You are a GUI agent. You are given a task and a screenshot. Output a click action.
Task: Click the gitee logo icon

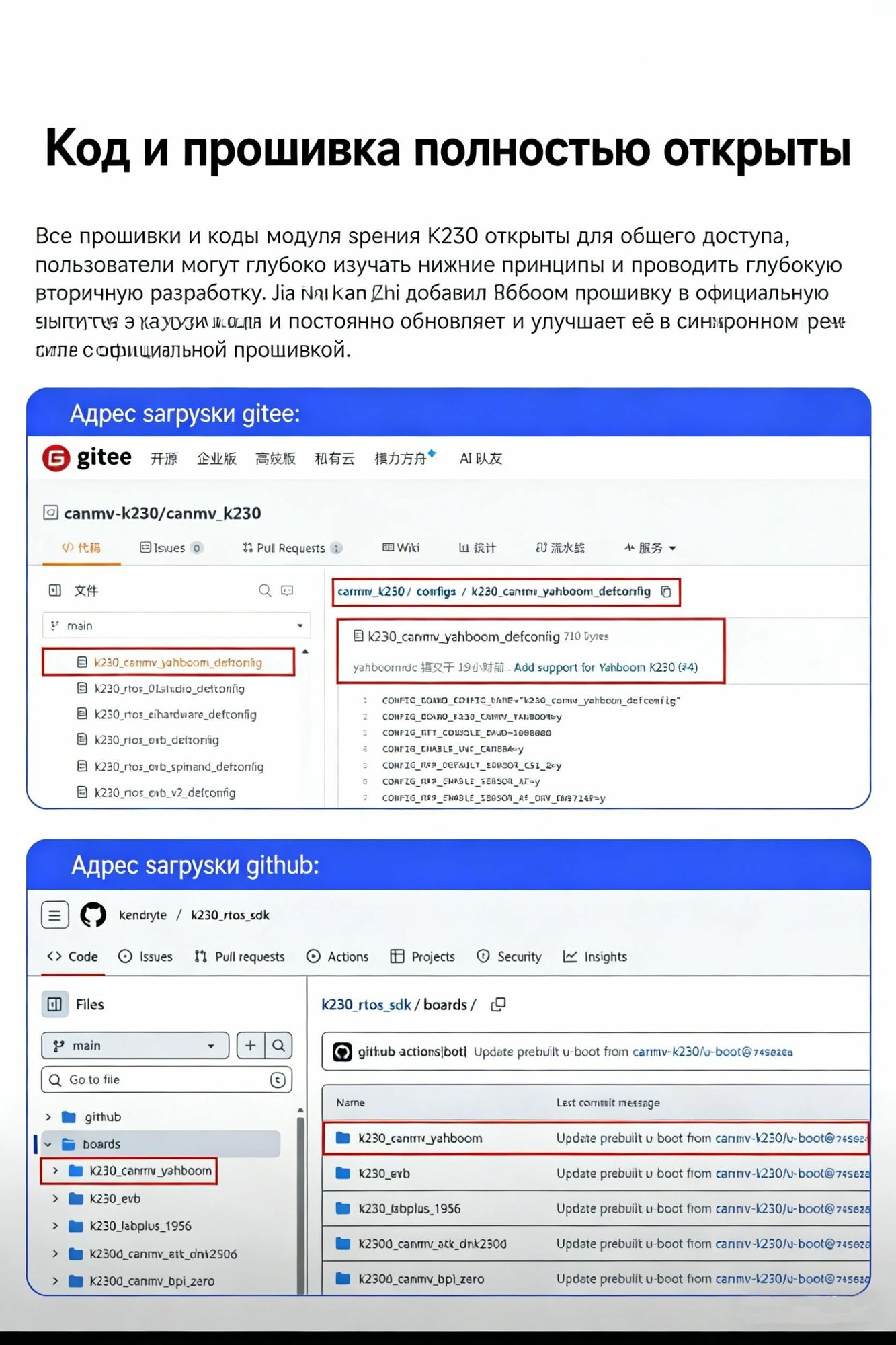(x=56, y=458)
